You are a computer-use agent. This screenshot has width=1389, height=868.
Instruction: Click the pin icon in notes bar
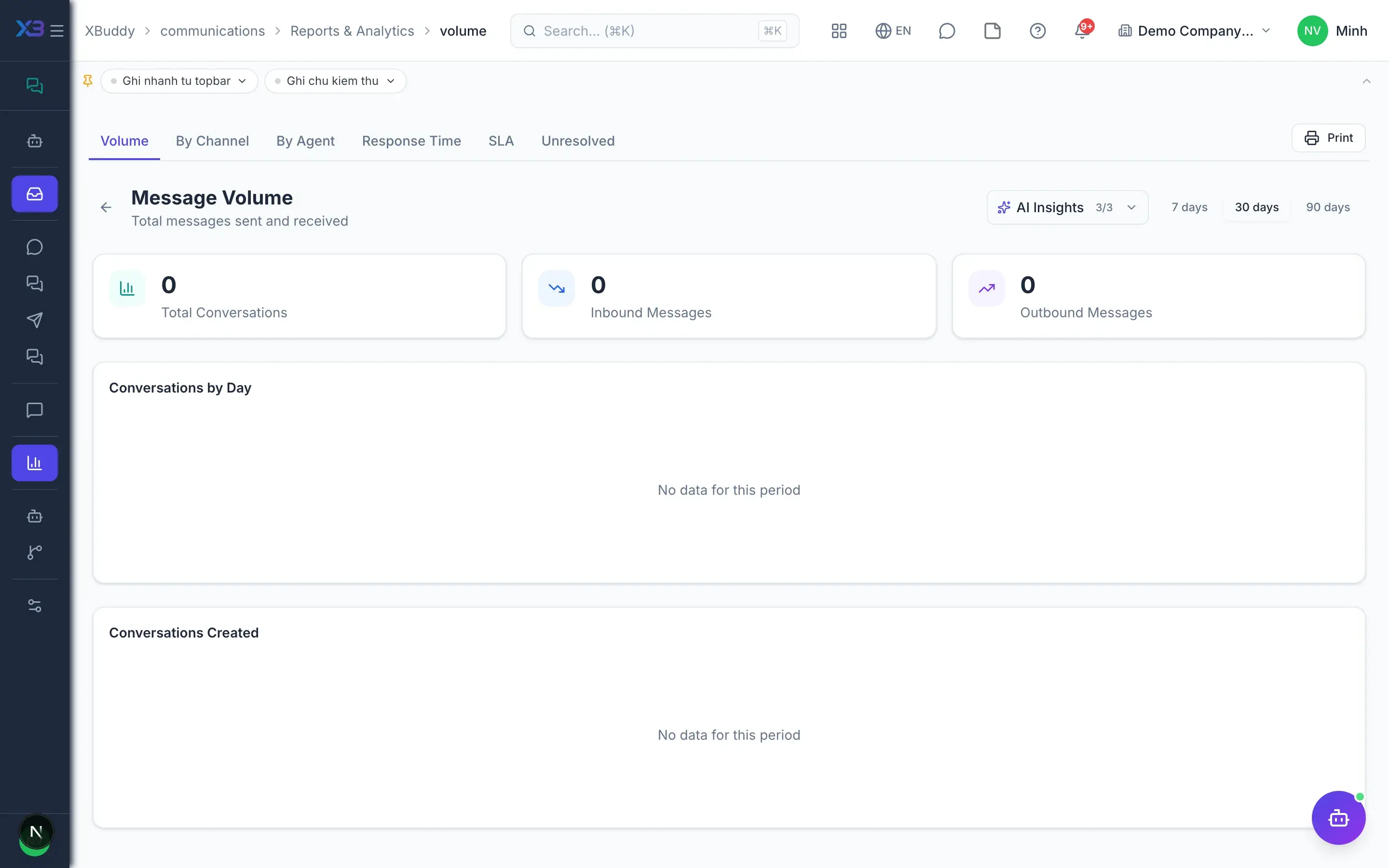point(88,81)
